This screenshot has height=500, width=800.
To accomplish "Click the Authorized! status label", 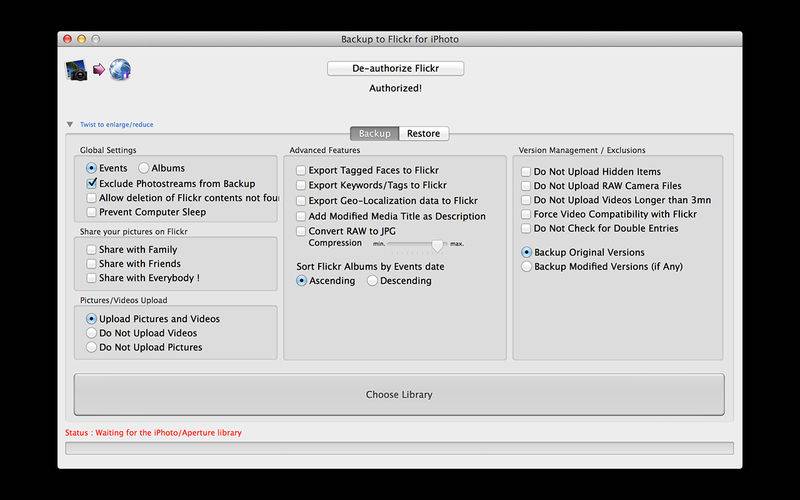I will click(x=395, y=88).
